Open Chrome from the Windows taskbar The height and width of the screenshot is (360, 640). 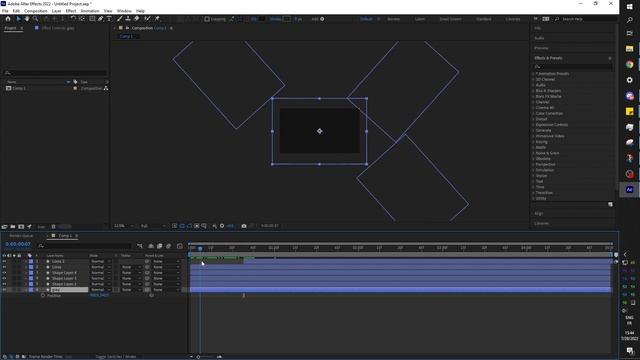629,64
